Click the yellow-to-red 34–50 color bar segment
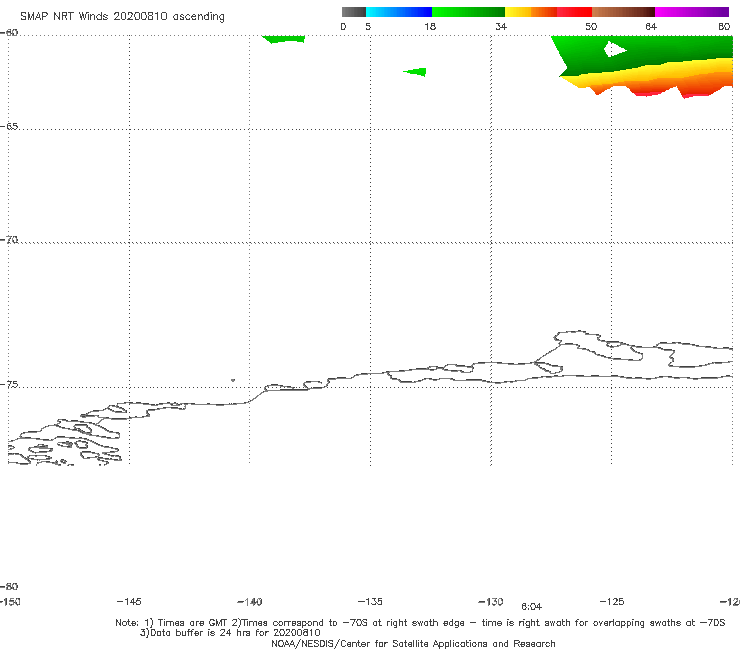 tap(548, 12)
